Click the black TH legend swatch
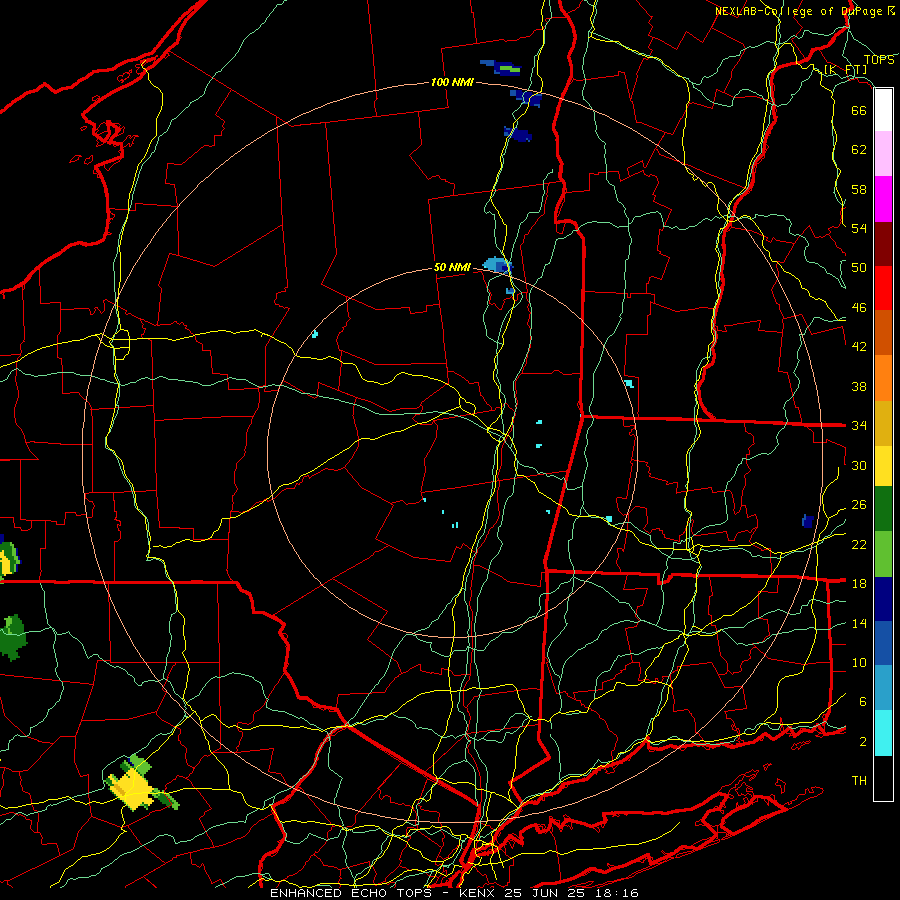 [x=883, y=778]
